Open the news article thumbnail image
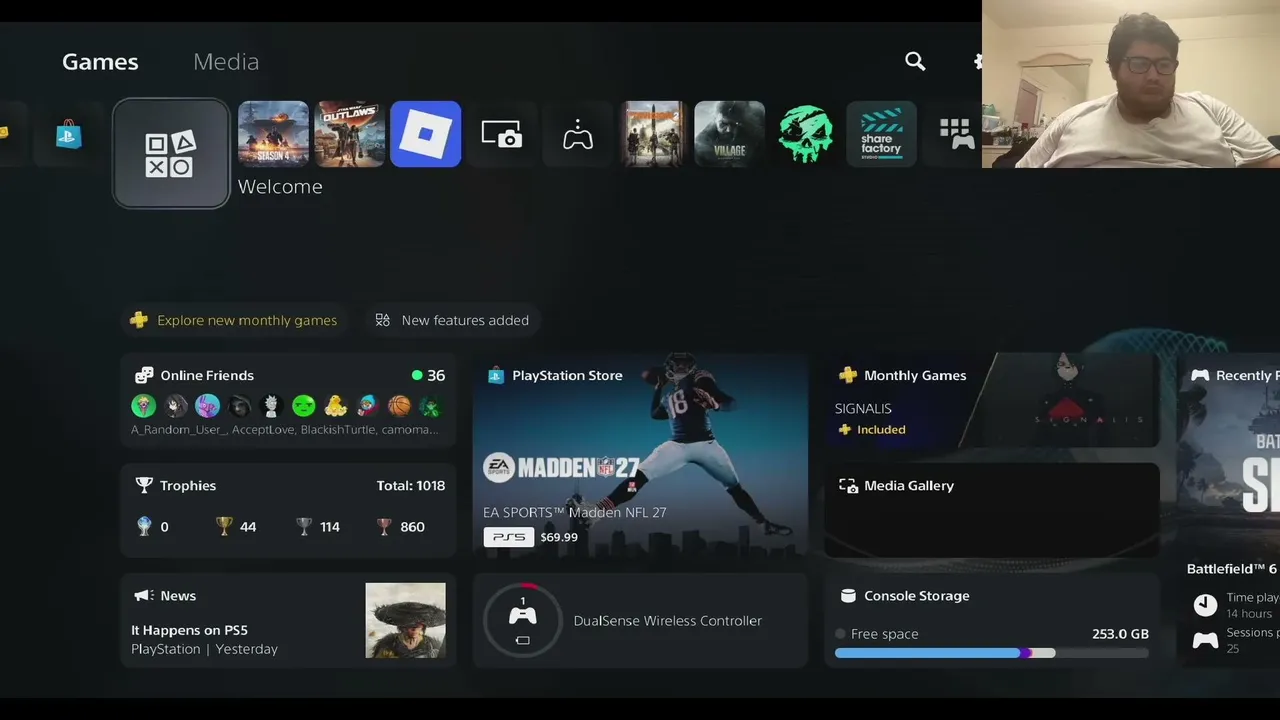This screenshot has width=1280, height=720. tap(405, 620)
